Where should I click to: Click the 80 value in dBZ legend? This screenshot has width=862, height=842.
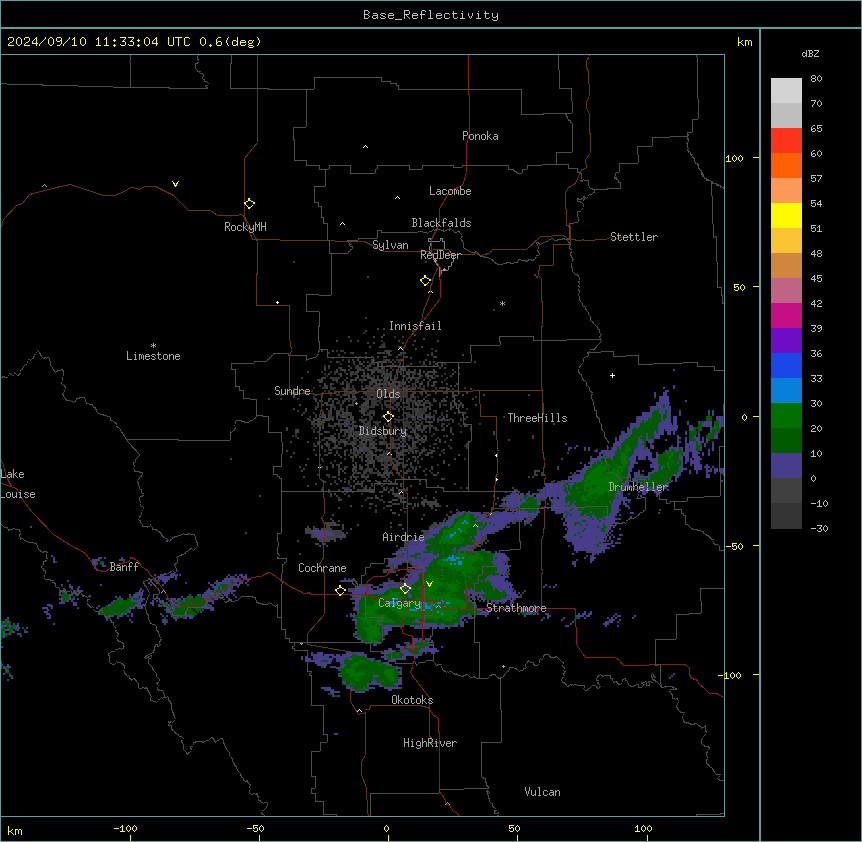[x=816, y=79]
